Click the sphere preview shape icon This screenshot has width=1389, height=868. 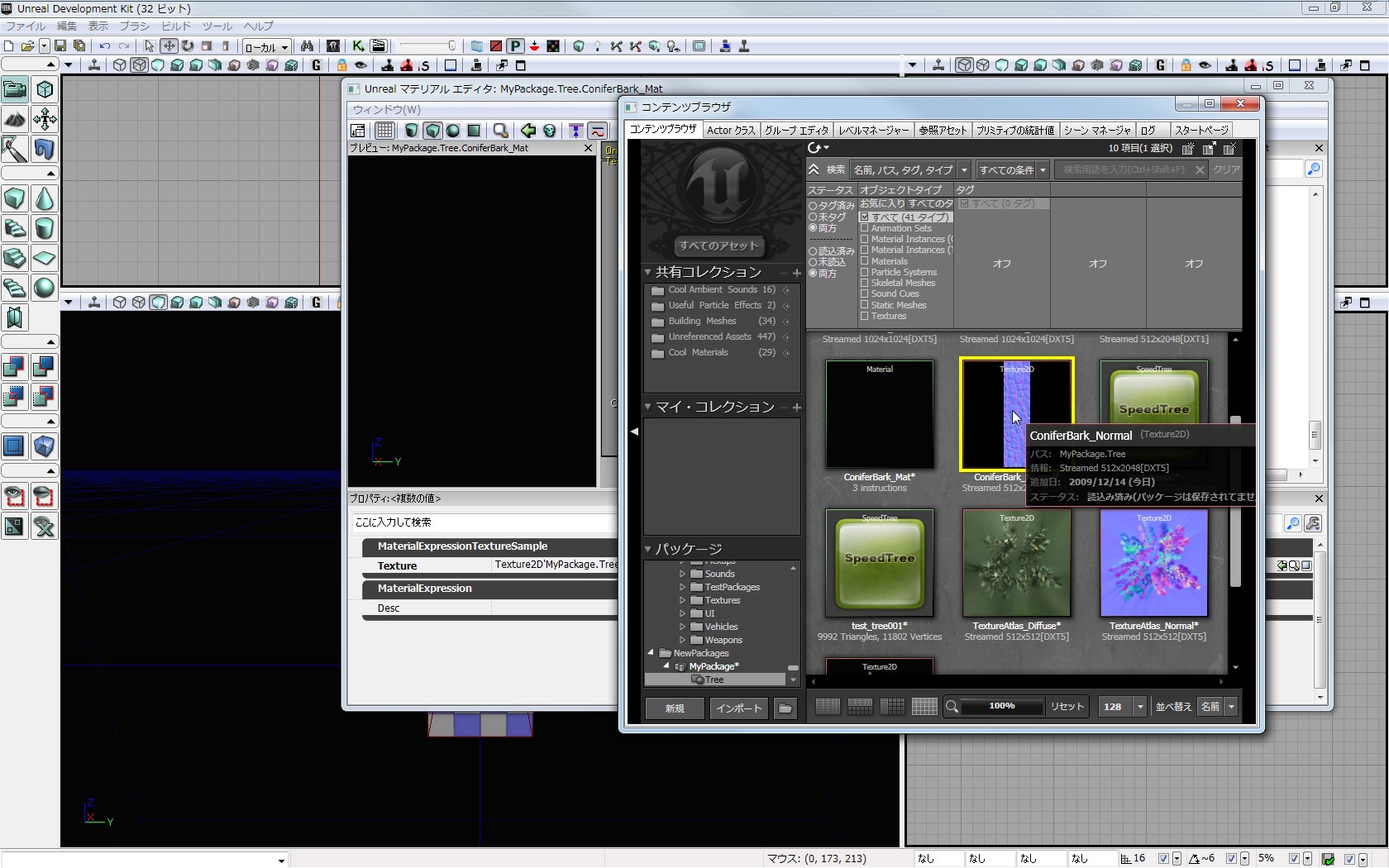click(453, 131)
